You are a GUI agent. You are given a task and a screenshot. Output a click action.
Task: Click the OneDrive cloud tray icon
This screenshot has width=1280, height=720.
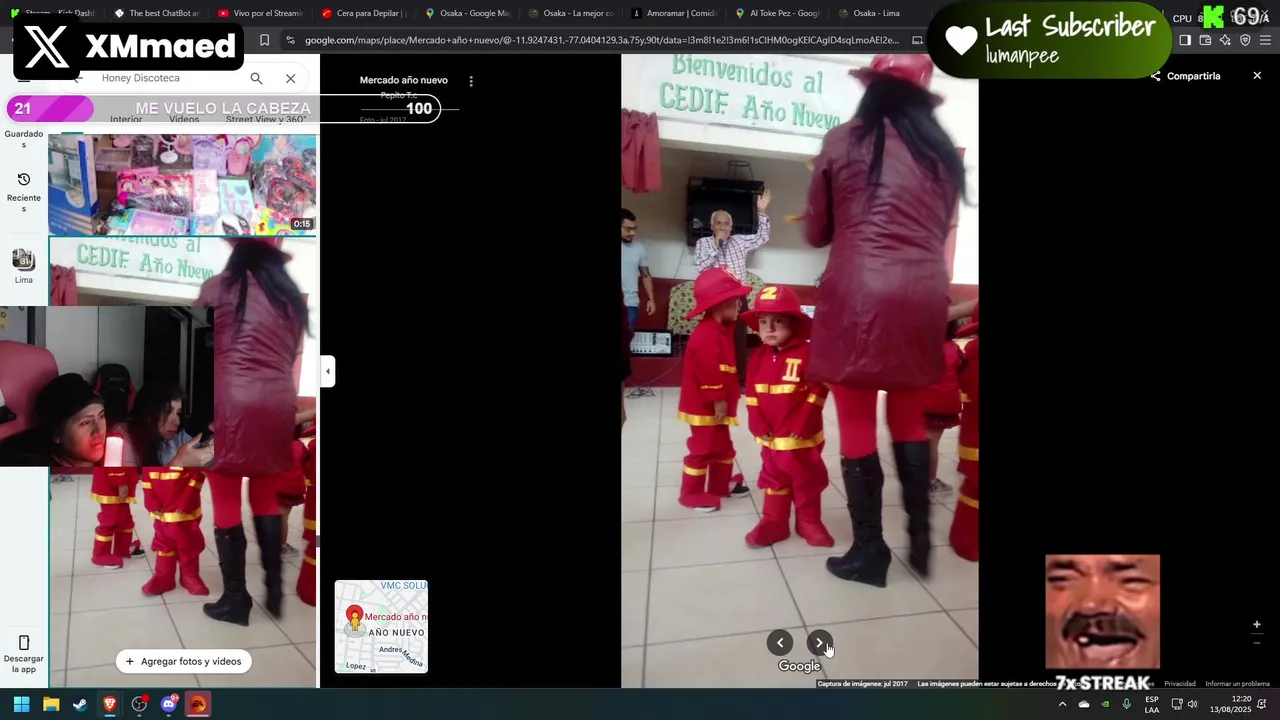[x=1084, y=704]
